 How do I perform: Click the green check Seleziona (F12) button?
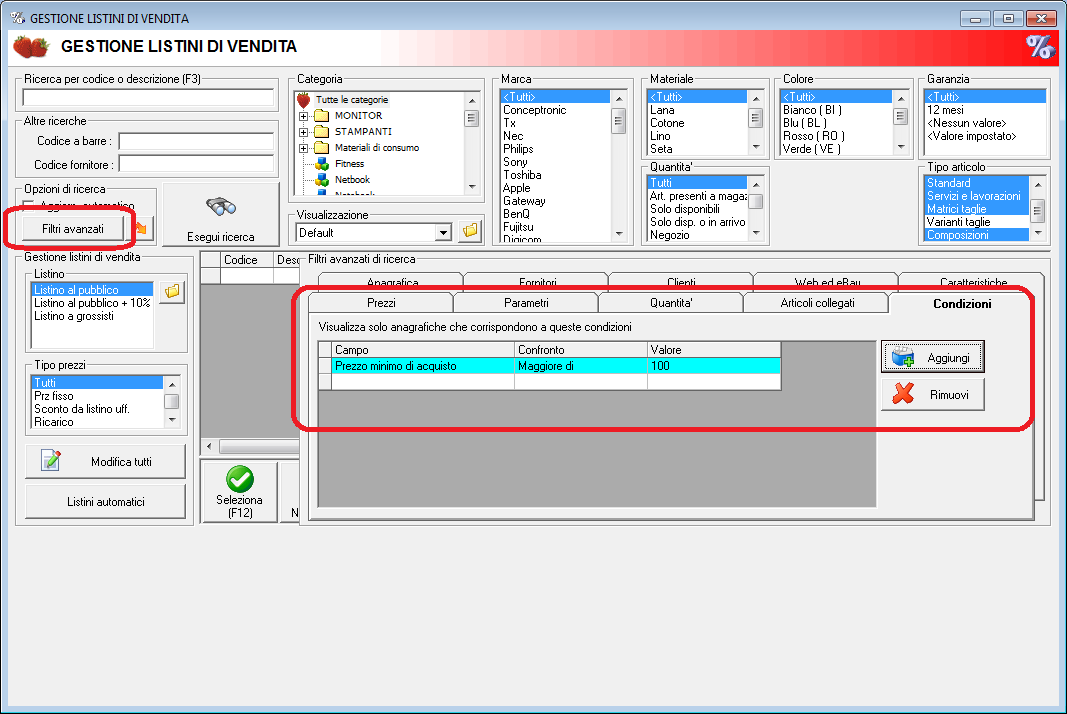point(240,492)
